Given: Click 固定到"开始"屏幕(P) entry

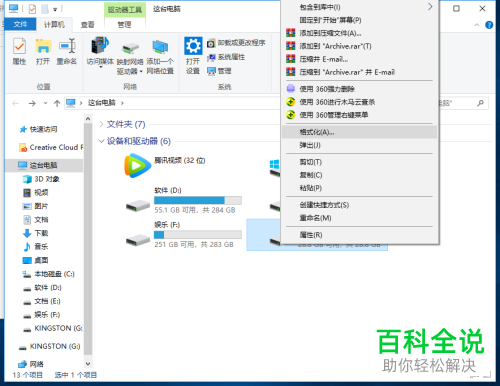Looking at the screenshot, I should [x=359, y=20].
